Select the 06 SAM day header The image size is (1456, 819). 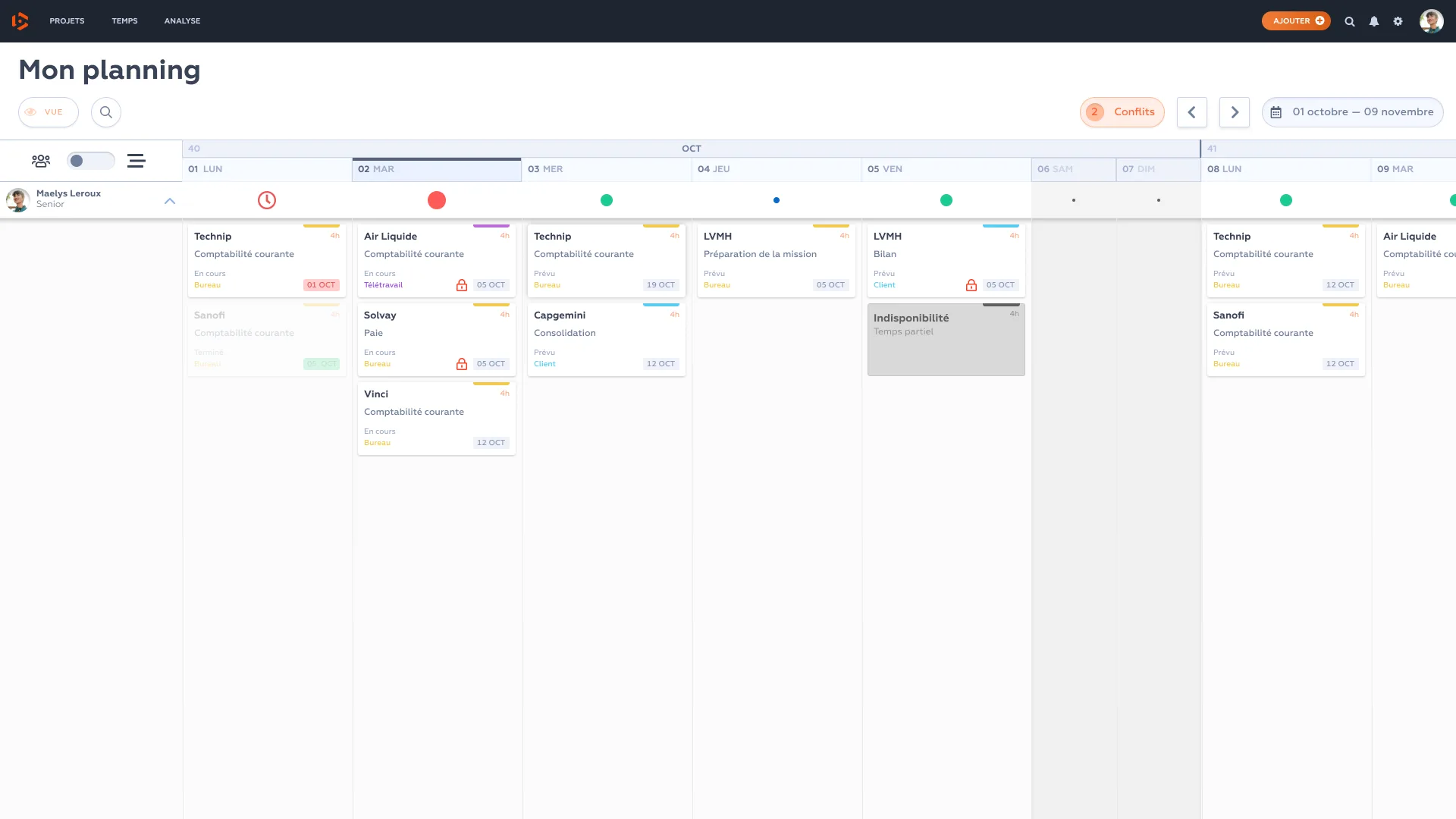(1074, 169)
